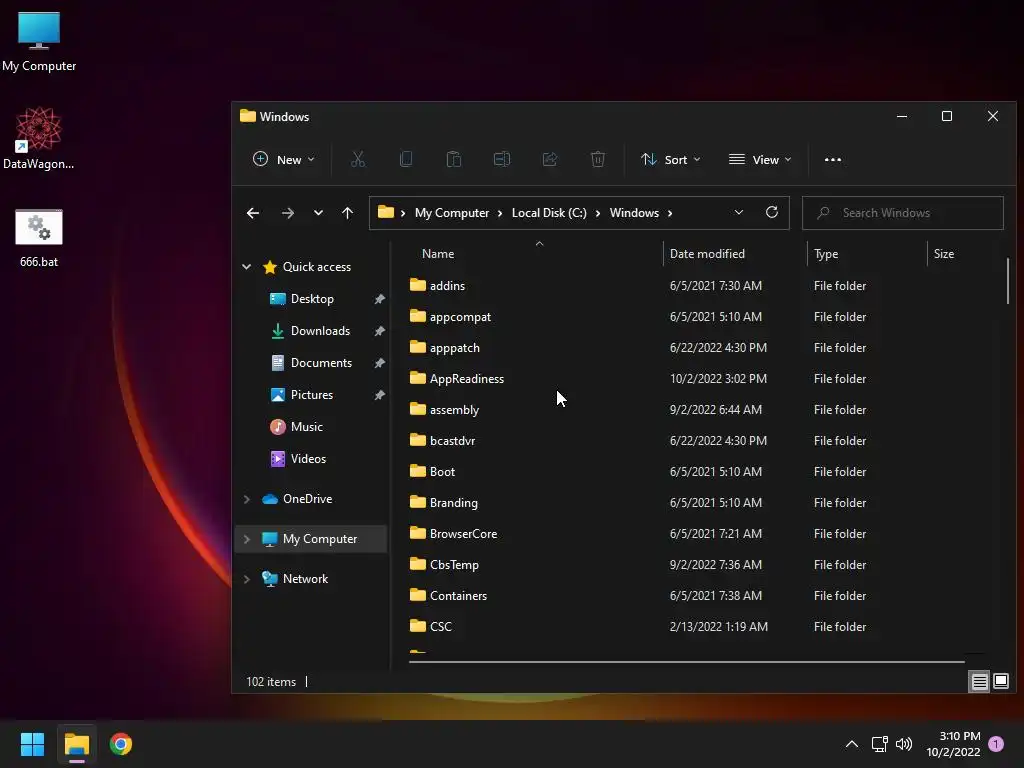The image size is (1024, 768).
Task: Expand the My Computer tree node
Action: click(247, 539)
